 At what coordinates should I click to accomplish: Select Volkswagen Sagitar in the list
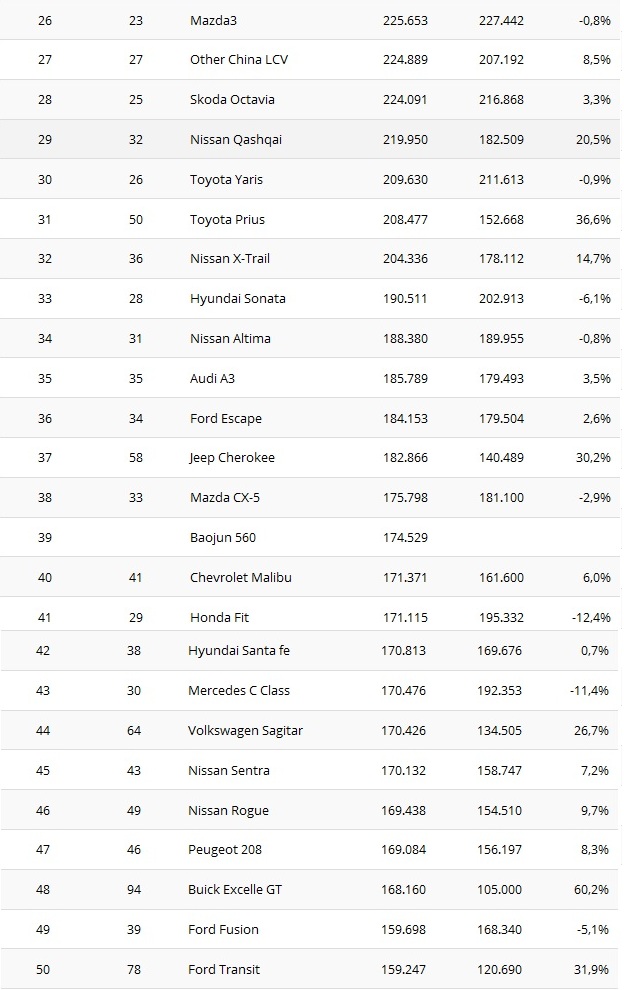click(x=245, y=730)
